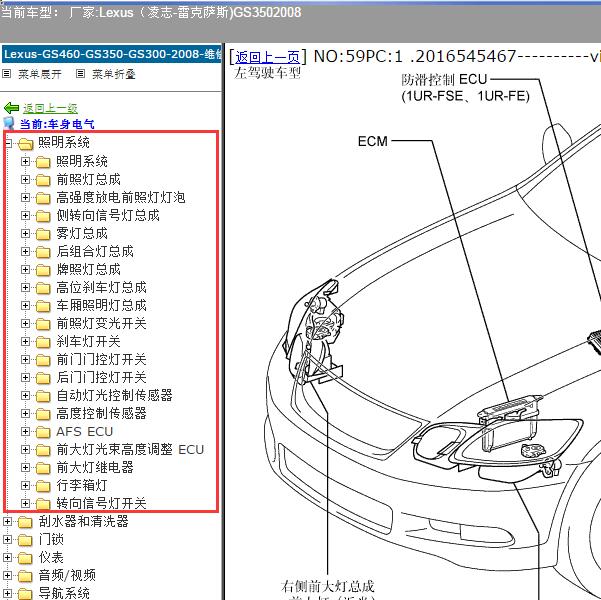Click the icon beside 菜单折叠
This screenshot has width=601, height=600.
pyautogui.click(x=80, y=74)
